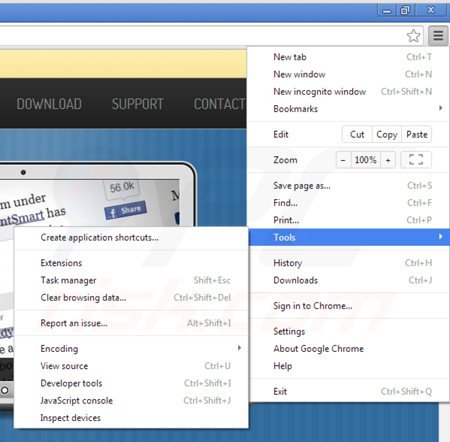
Task: Click the 56.0k share count bubble
Action: (122, 188)
